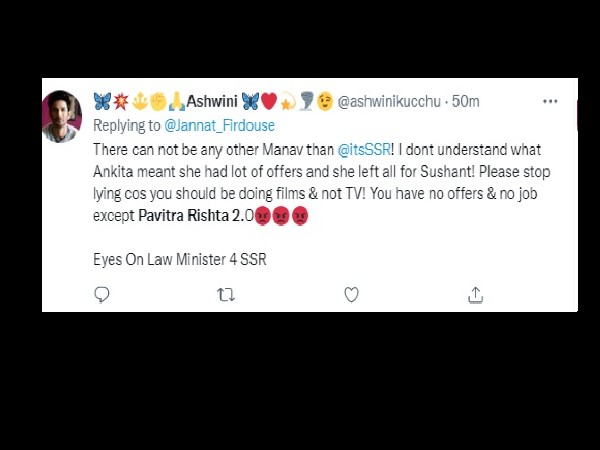Click the folded hands emoji before Ashwini
600x450 pixels.
(177, 101)
